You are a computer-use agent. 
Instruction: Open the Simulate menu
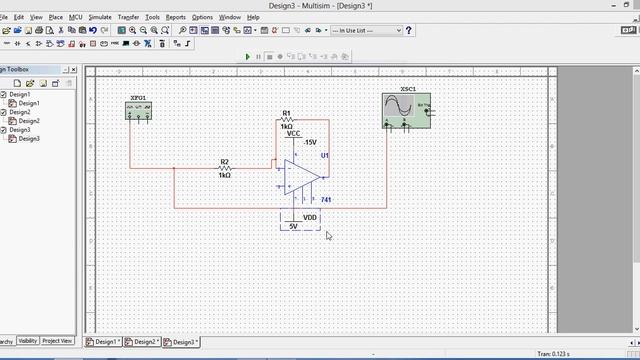coord(100,17)
